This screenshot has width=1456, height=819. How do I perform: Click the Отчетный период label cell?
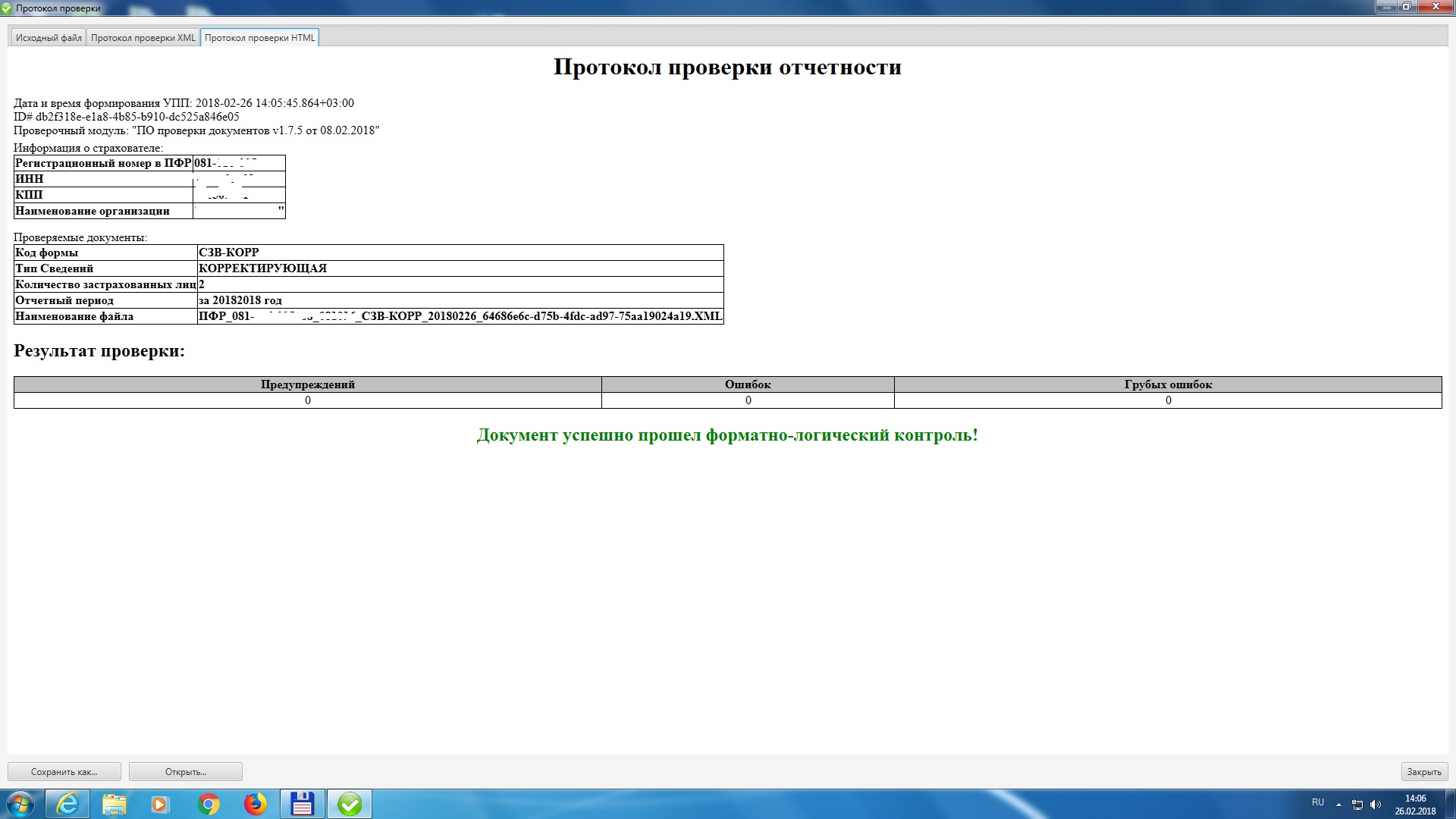(105, 300)
